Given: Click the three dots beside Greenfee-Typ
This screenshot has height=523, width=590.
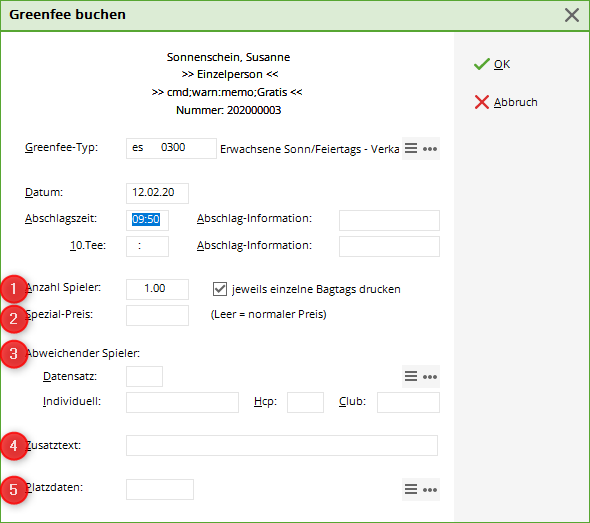Looking at the screenshot, I should click(430, 149).
